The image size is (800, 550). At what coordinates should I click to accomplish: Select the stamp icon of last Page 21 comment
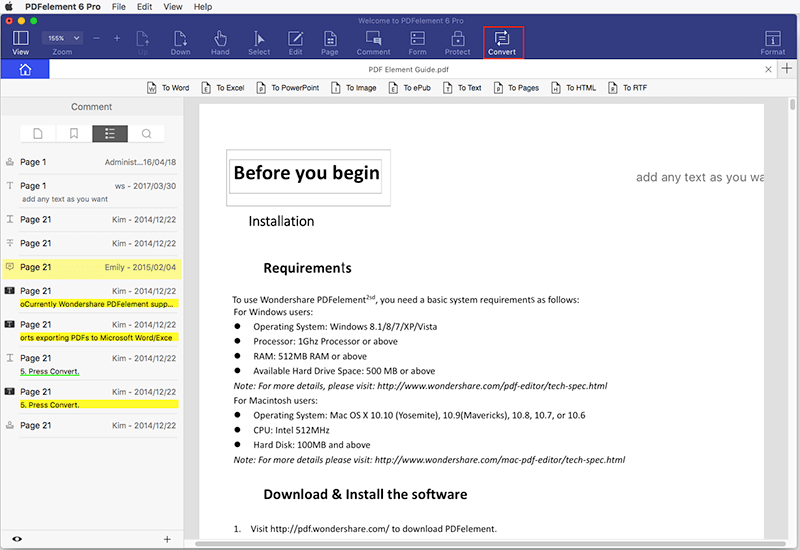click(x=10, y=425)
